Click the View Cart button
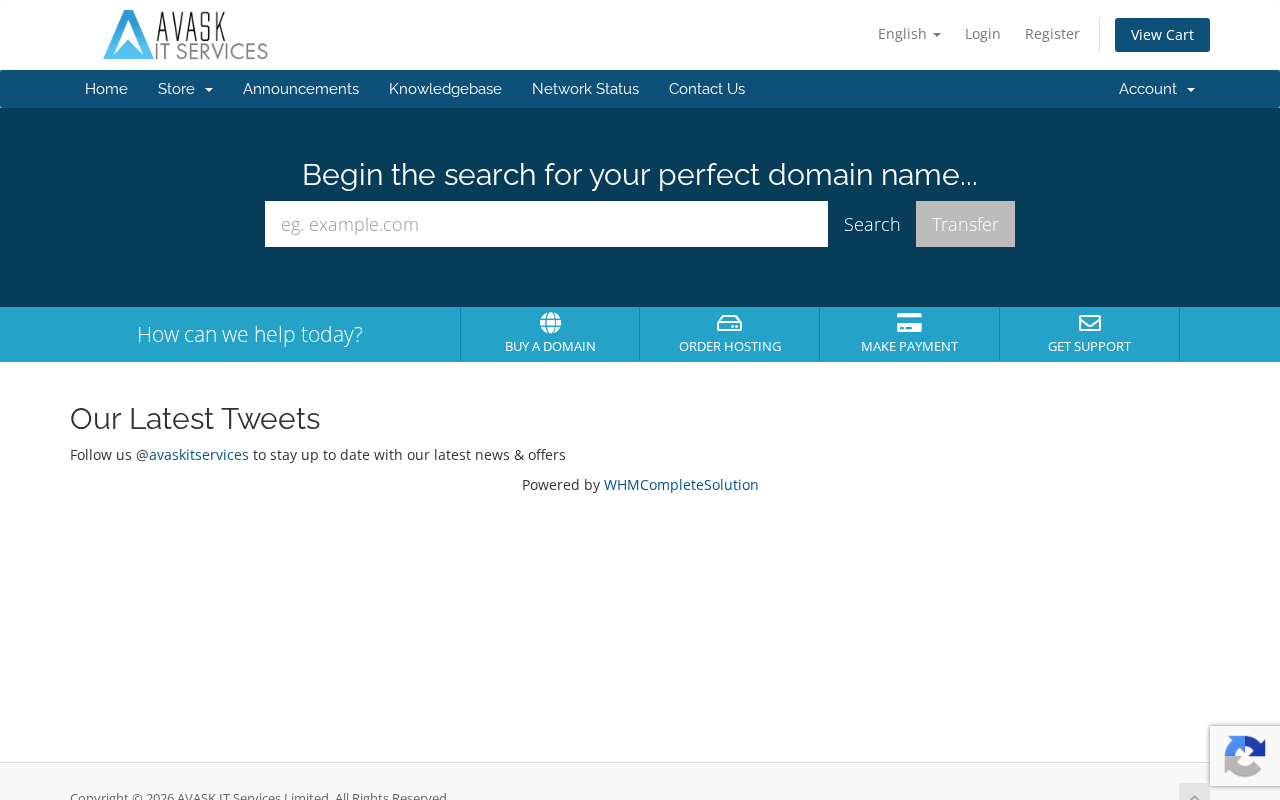 click(1162, 35)
